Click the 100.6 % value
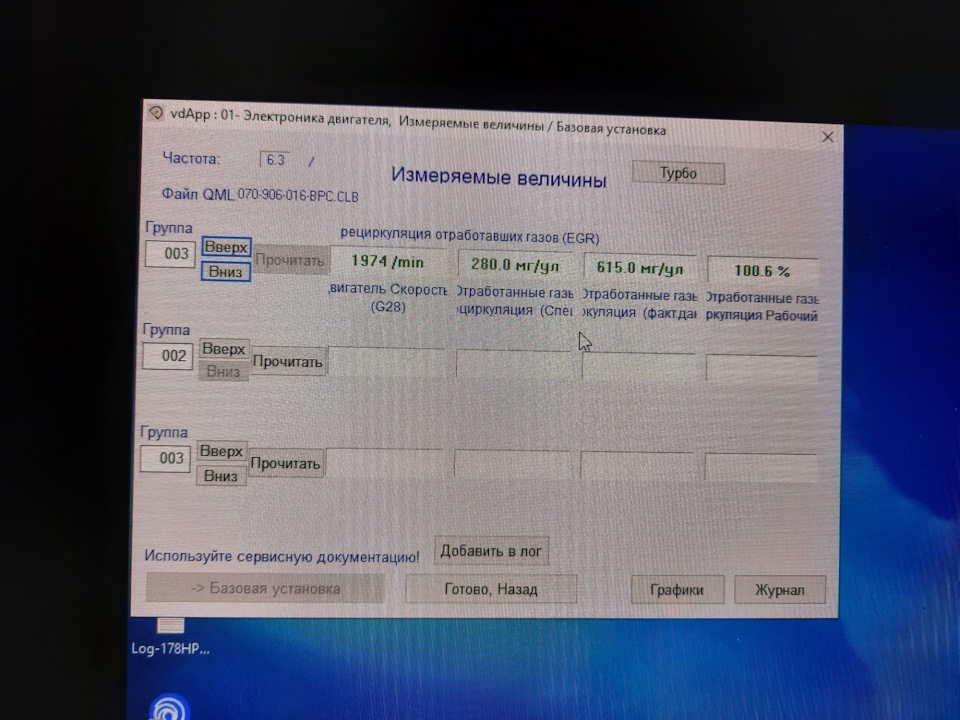Screen dimensions: 960x720 (x=762, y=271)
